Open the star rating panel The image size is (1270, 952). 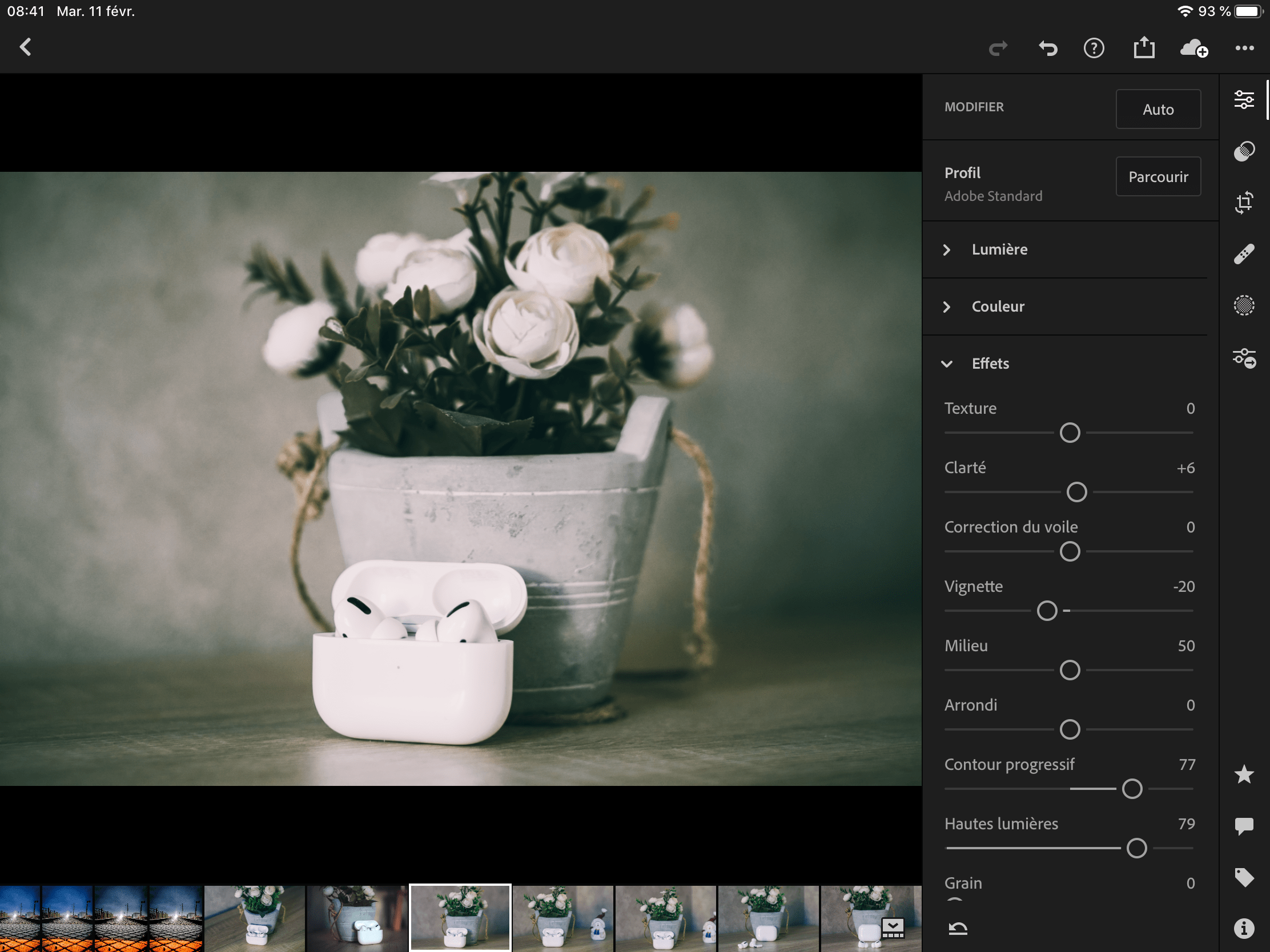coord(1244,774)
